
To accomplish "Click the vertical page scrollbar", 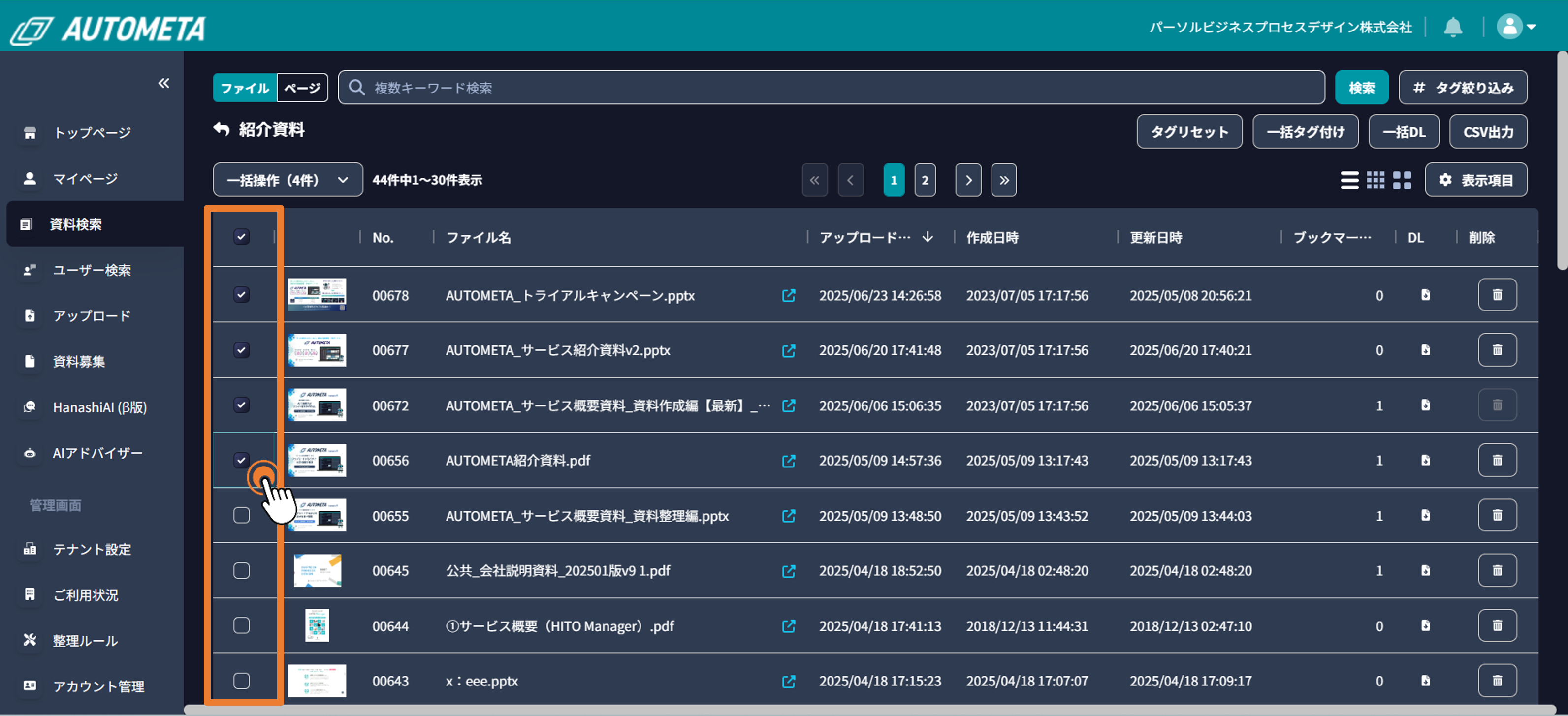I will click(1562, 161).
